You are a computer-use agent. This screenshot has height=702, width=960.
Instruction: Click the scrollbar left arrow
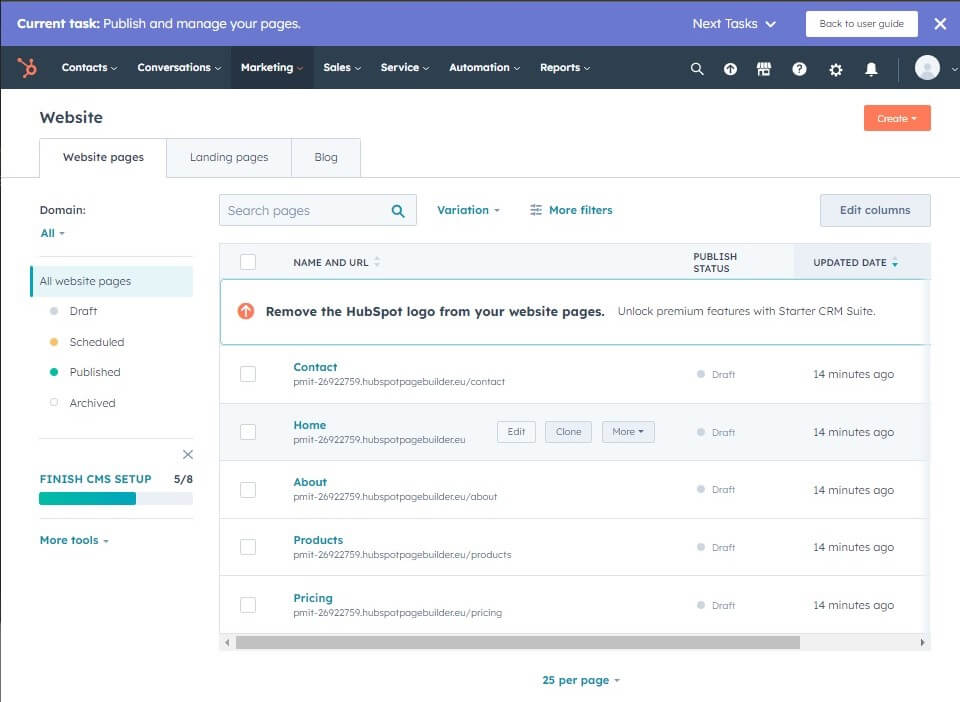click(227, 643)
